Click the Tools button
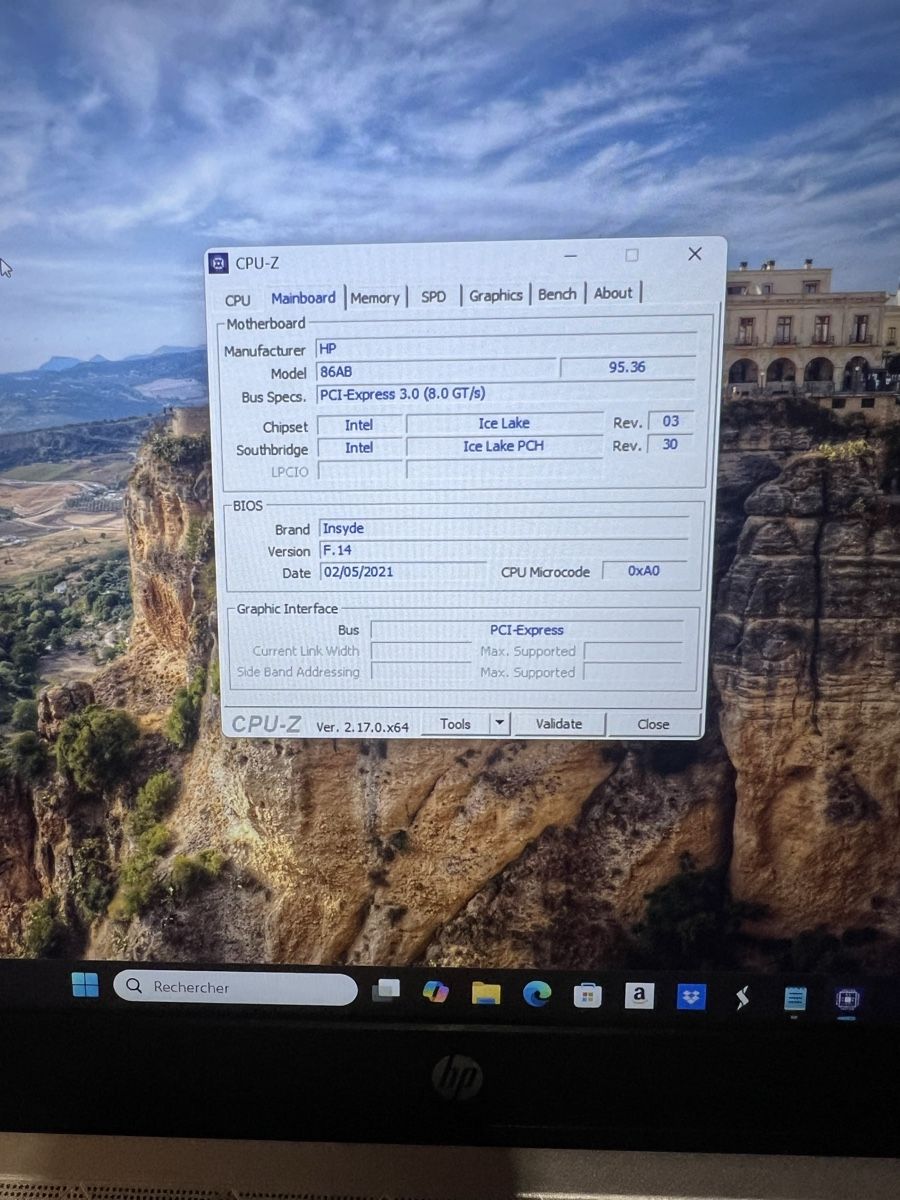The height and width of the screenshot is (1200, 900). click(455, 724)
